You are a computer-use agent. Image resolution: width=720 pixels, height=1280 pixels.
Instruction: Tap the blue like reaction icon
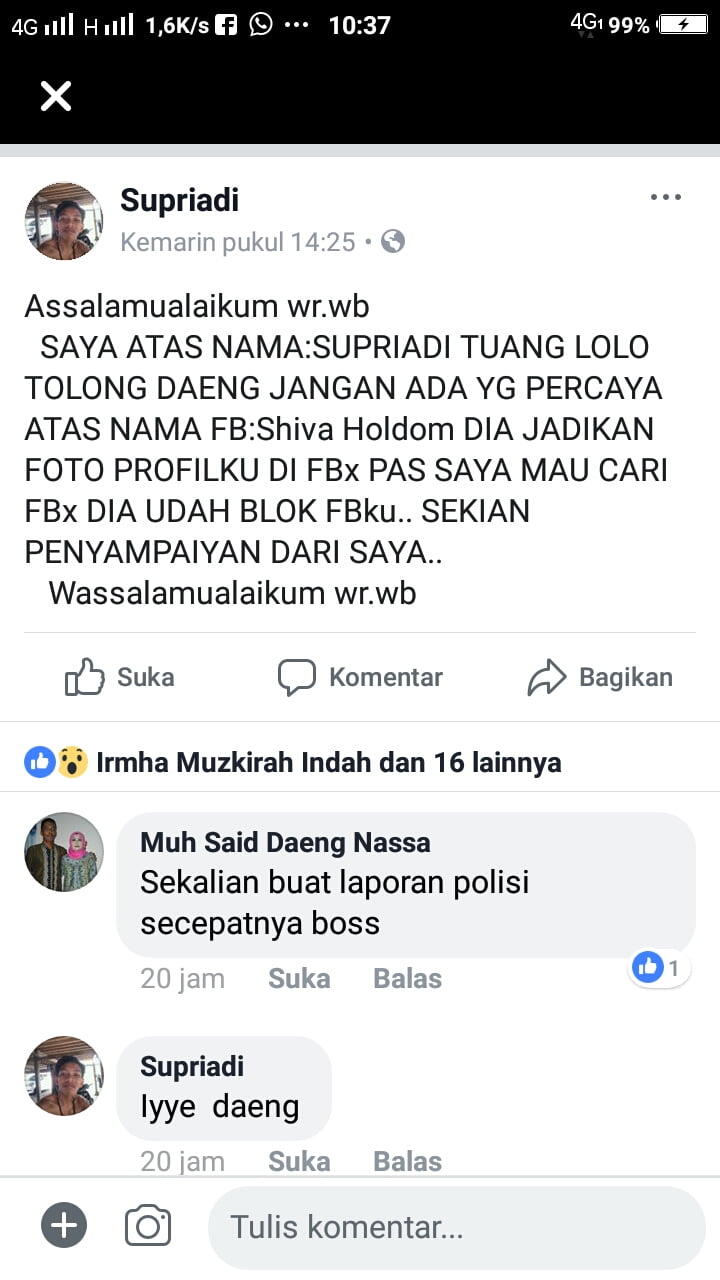40,763
